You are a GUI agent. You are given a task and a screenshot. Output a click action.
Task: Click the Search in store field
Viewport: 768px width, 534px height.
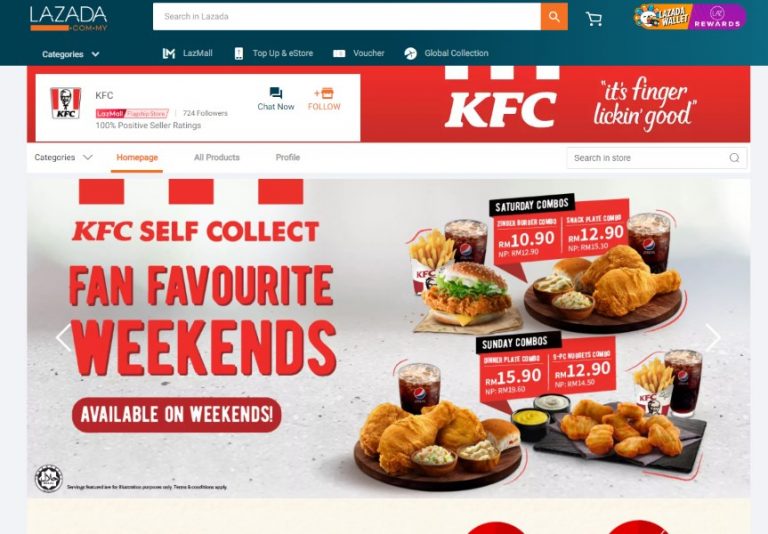point(657,158)
